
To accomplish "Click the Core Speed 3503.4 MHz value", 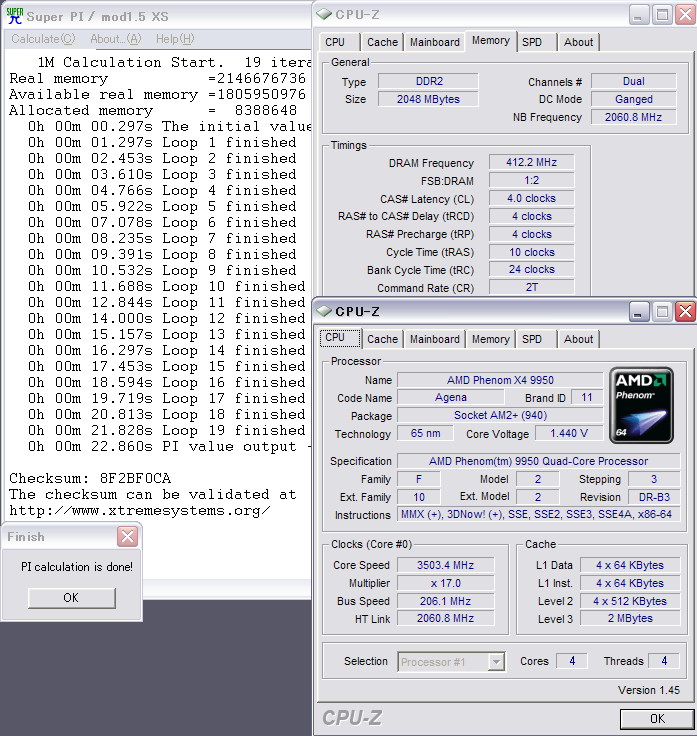I will 445,565.
